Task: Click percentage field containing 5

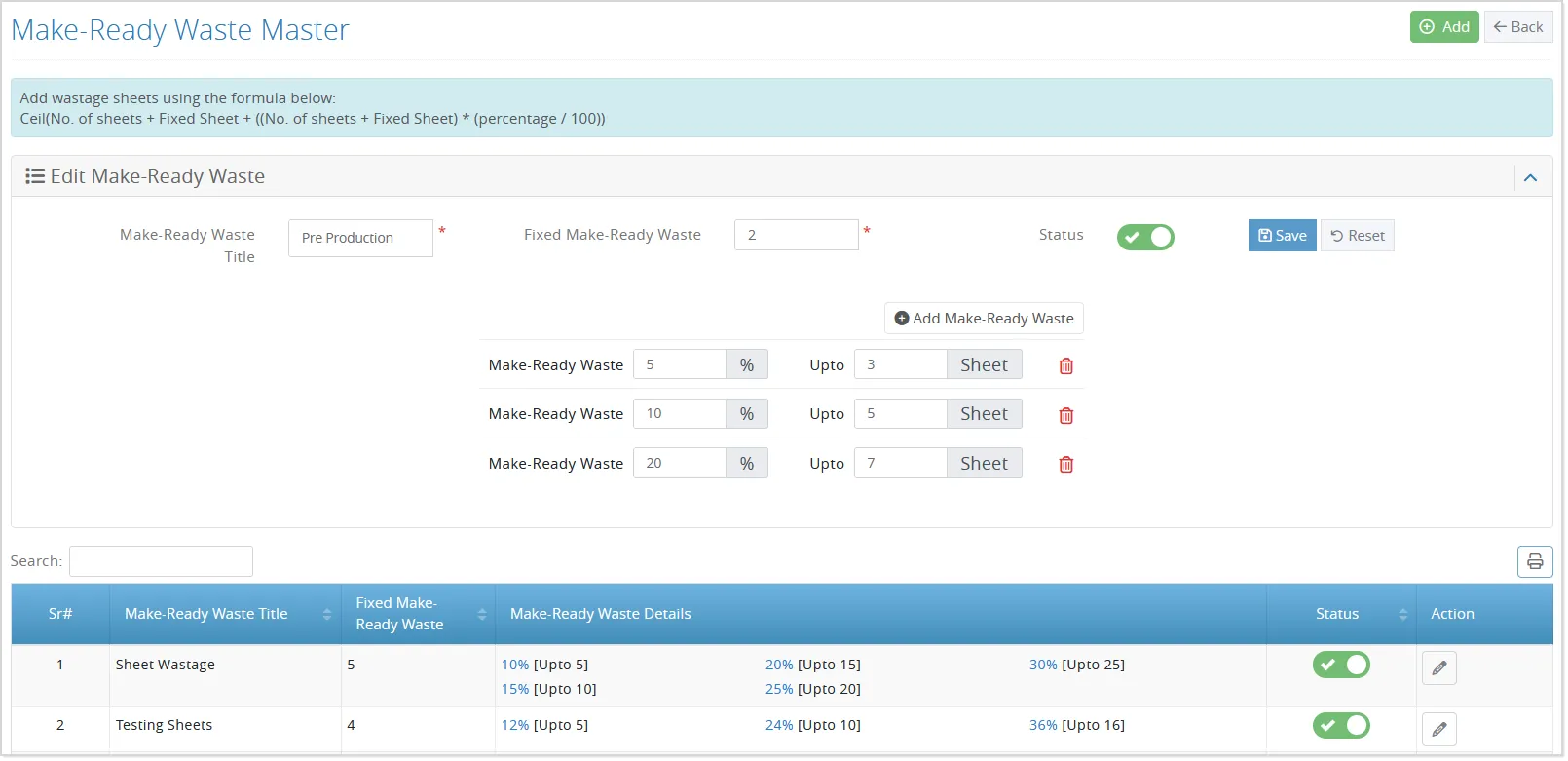Action: 680,364
